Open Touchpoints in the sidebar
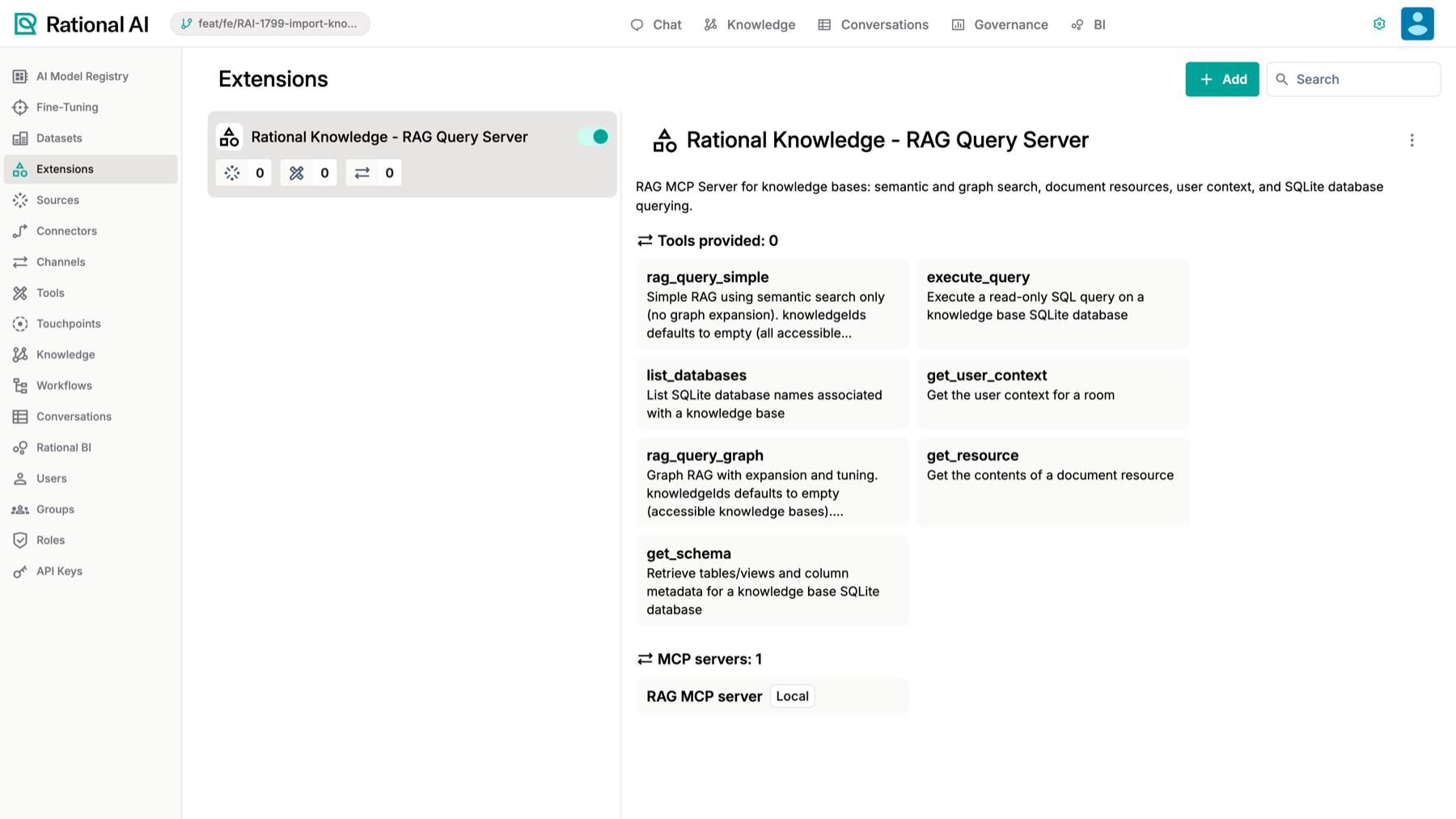 click(91, 324)
